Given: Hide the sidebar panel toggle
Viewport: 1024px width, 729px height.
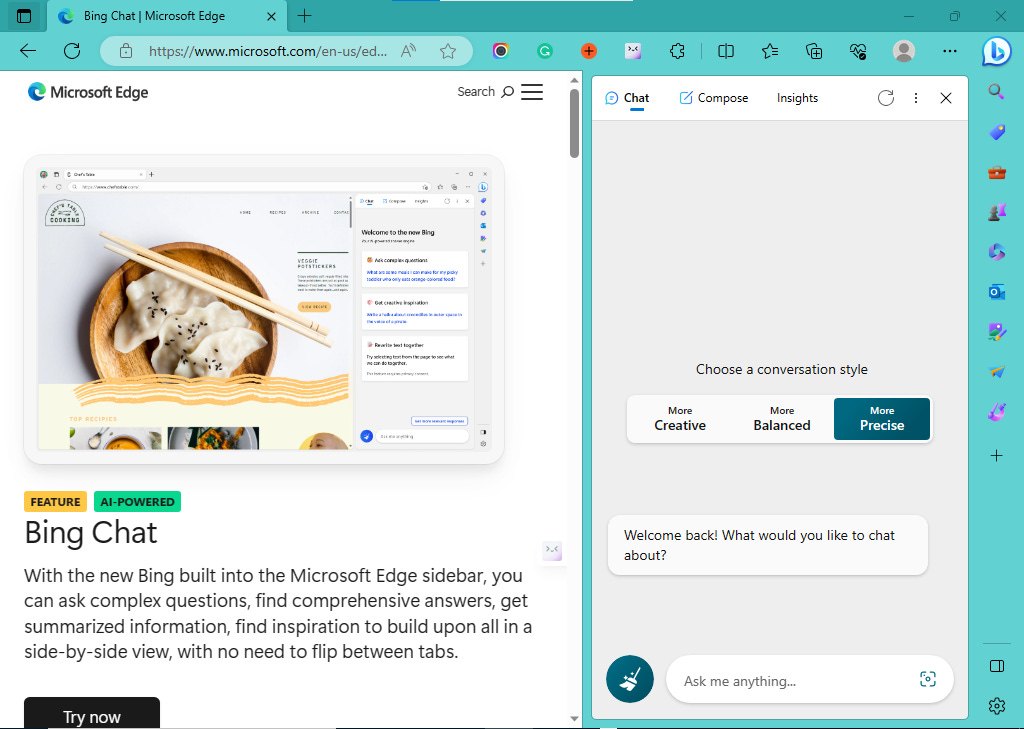Looking at the screenshot, I should pos(997,666).
